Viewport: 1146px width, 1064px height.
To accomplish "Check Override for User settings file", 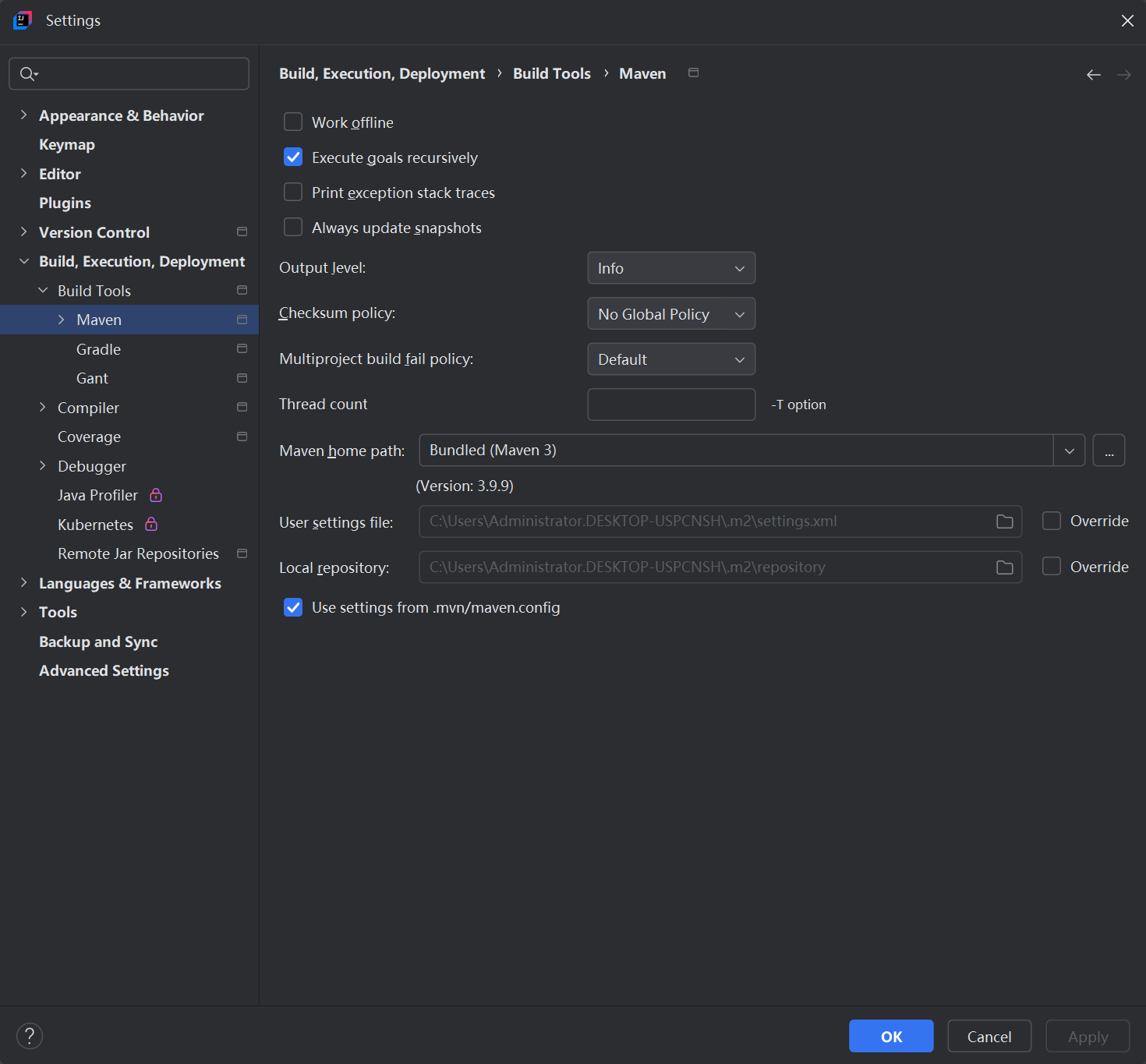I will coord(1052,521).
